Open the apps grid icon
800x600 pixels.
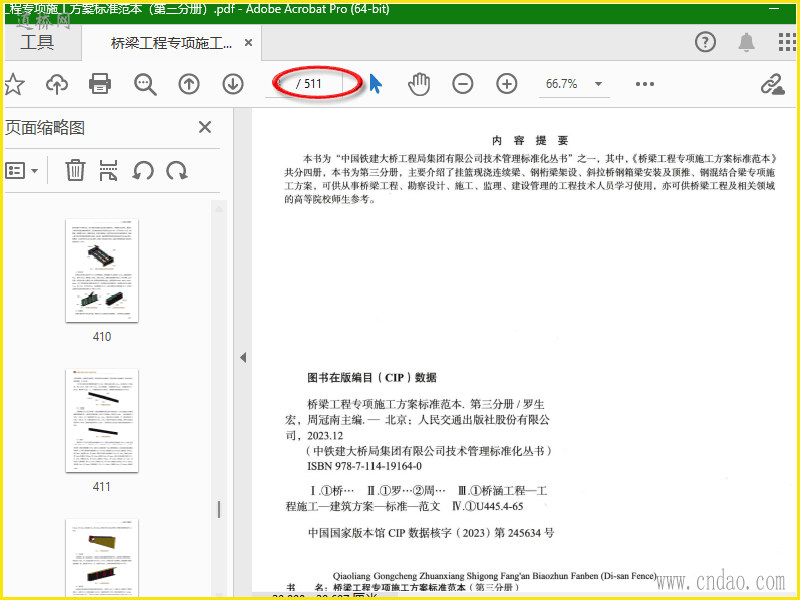[x=787, y=42]
